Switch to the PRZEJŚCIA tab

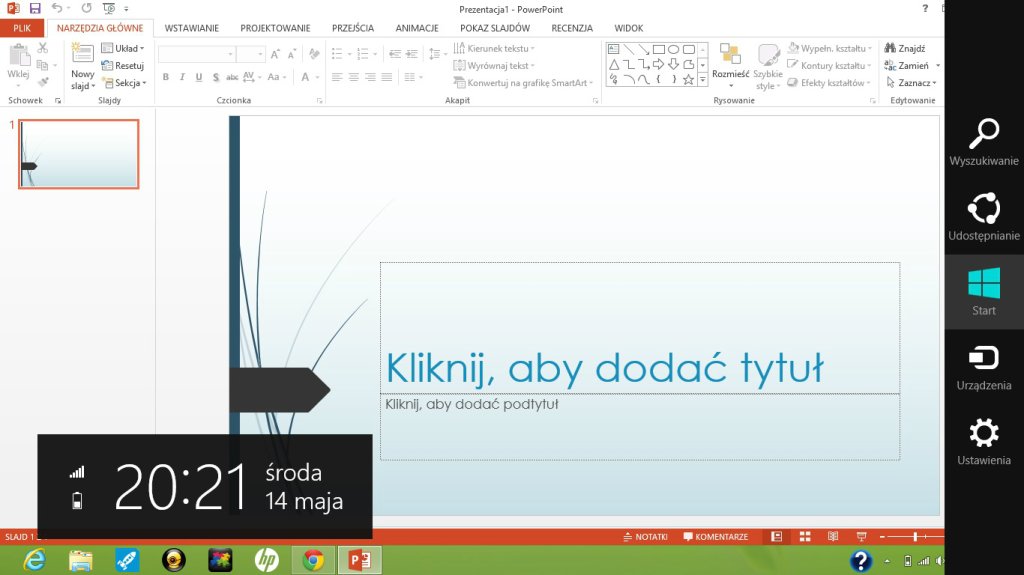pyautogui.click(x=353, y=28)
